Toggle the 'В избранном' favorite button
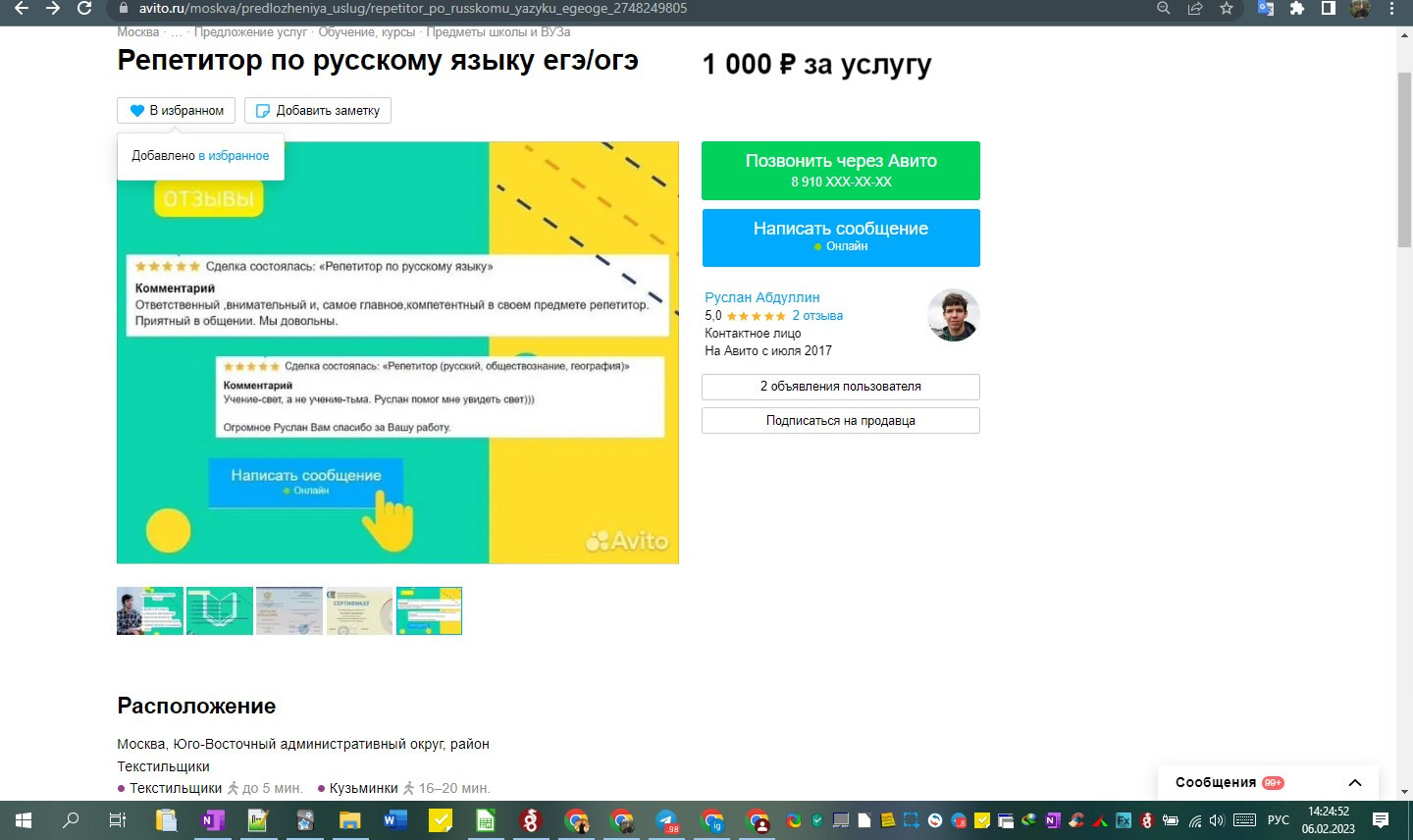 coord(177,110)
